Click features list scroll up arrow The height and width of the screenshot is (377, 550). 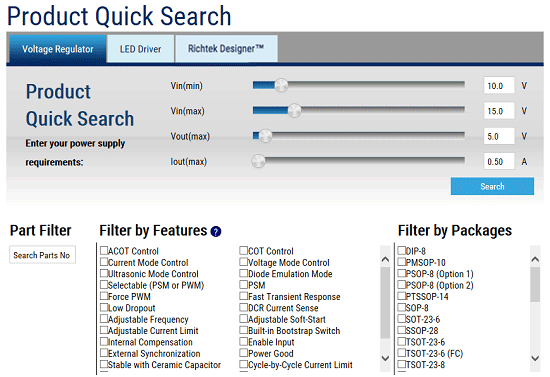point(385,259)
